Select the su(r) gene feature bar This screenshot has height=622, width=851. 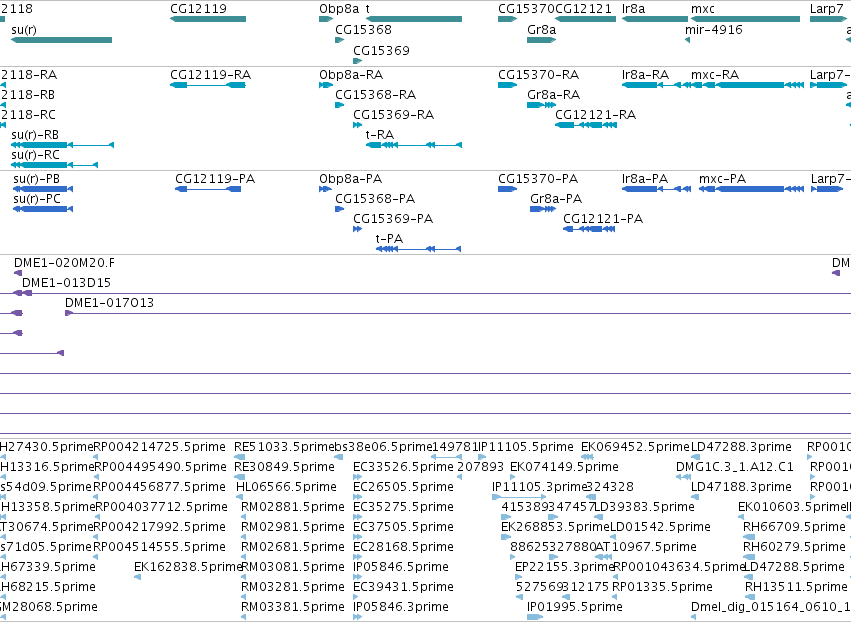[x=61, y=40]
